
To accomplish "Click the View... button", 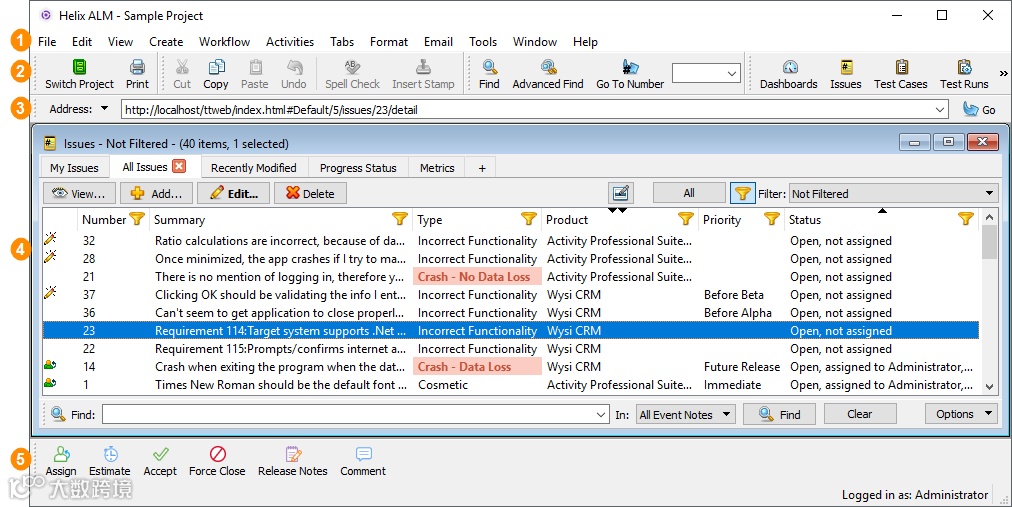I will click(x=80, y=194).
